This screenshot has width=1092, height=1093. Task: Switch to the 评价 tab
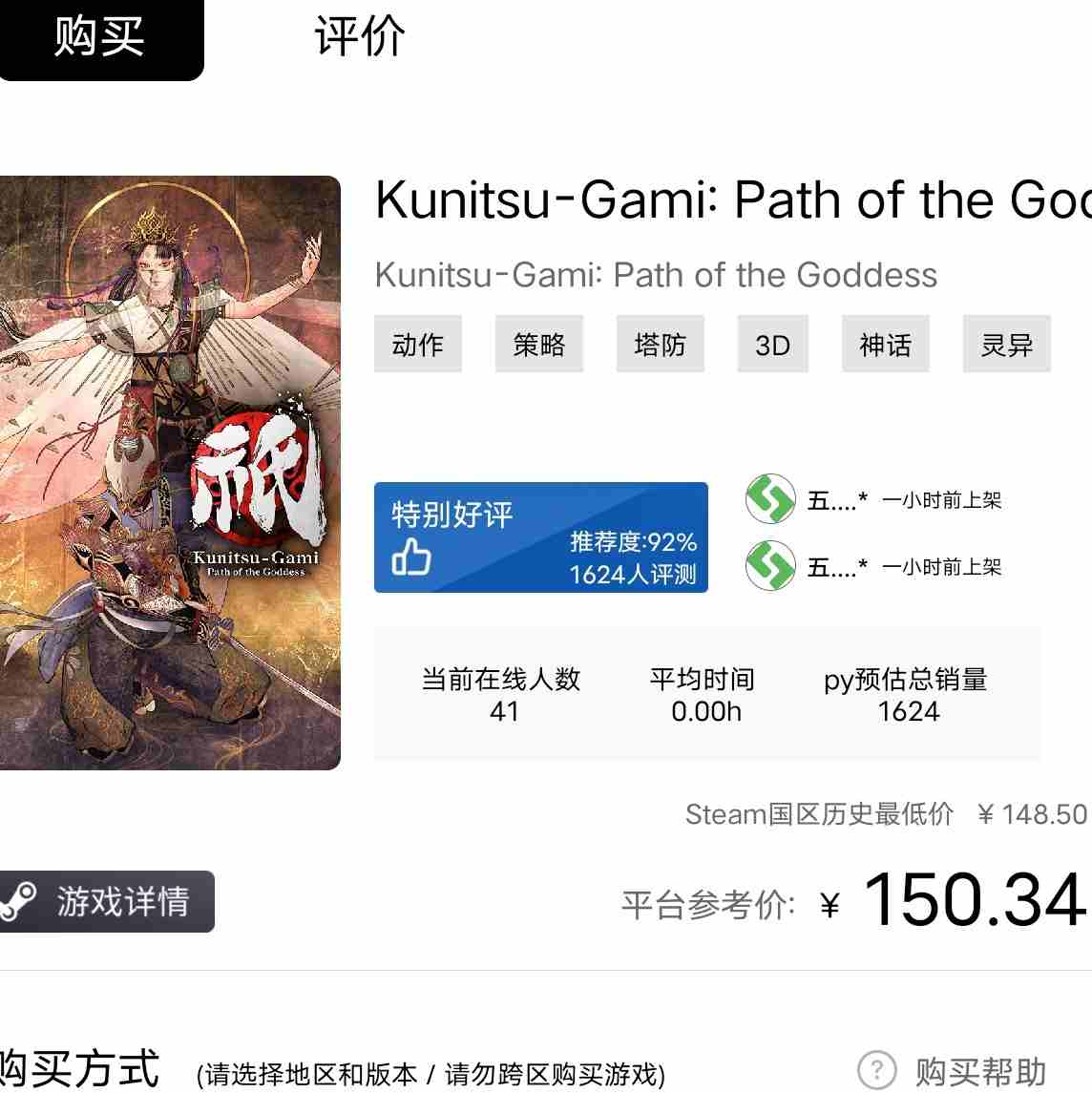point(359,36)
